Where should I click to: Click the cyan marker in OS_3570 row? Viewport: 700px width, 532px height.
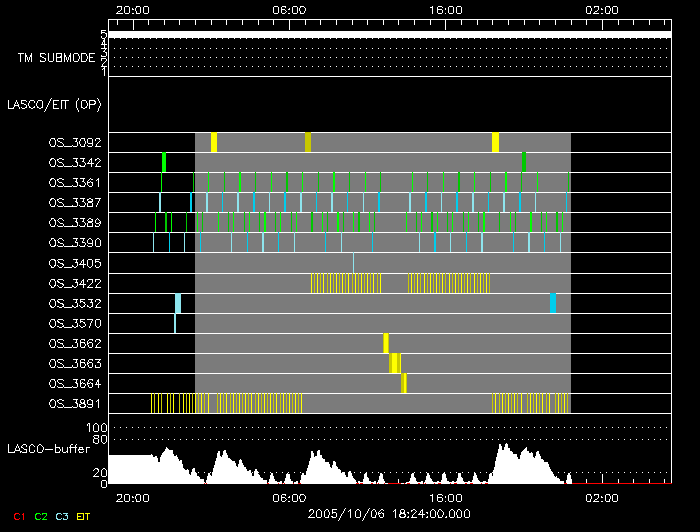pyautogui.click(x=175, y=323)
